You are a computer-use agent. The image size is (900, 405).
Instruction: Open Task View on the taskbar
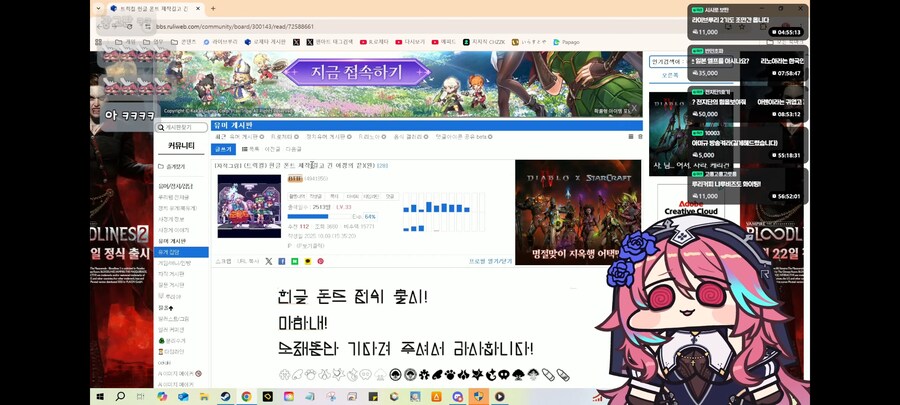pyautogui.click(x=141, y=396)
